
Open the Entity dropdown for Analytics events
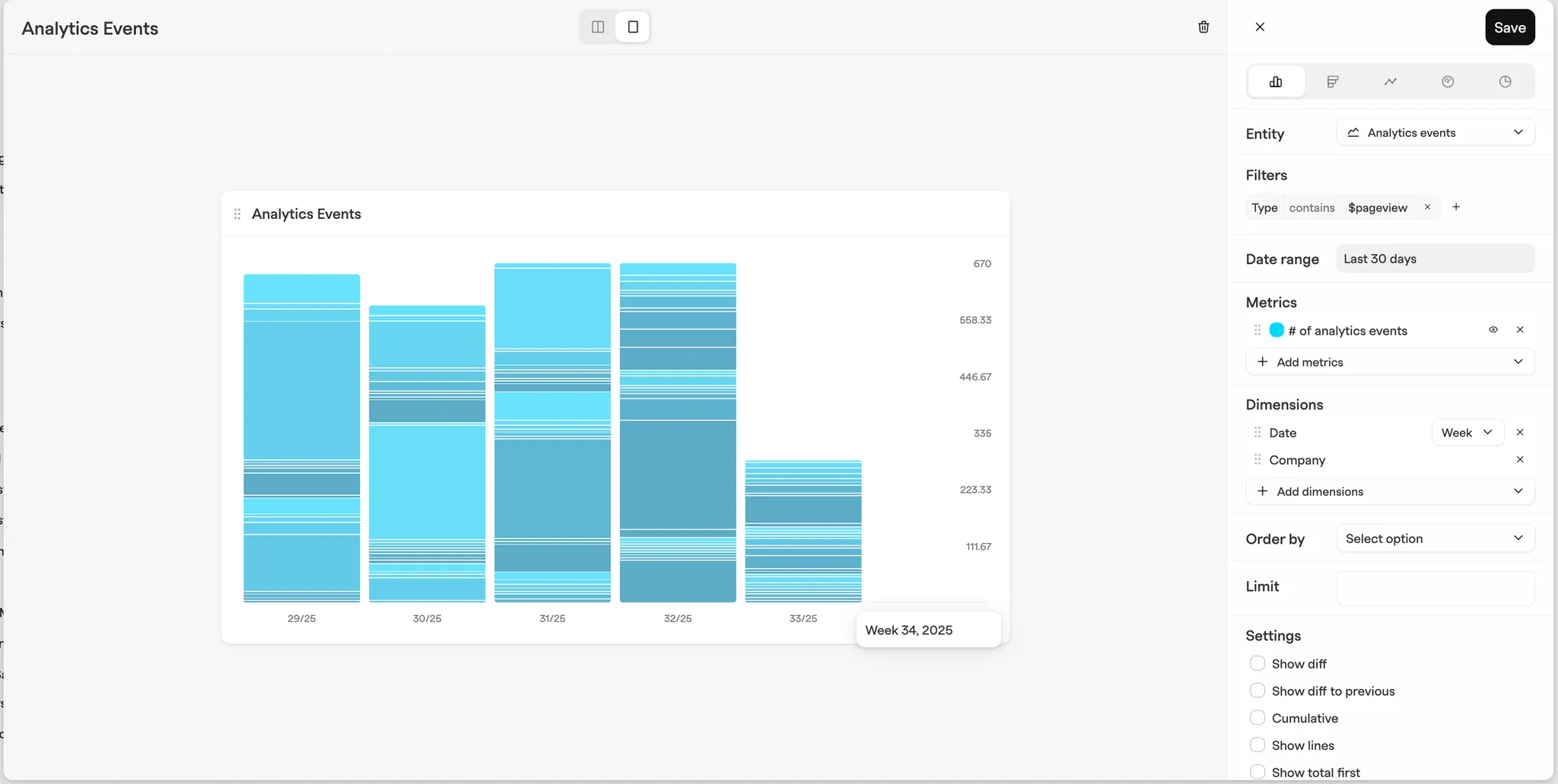click(x=1436, y=132)
